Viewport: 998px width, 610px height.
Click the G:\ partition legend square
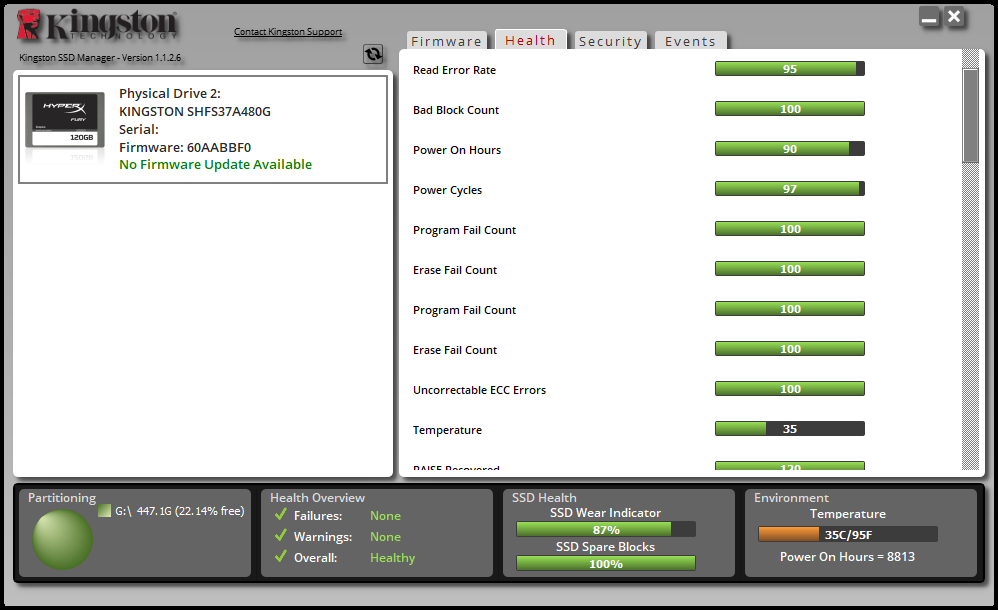[104, 511]
